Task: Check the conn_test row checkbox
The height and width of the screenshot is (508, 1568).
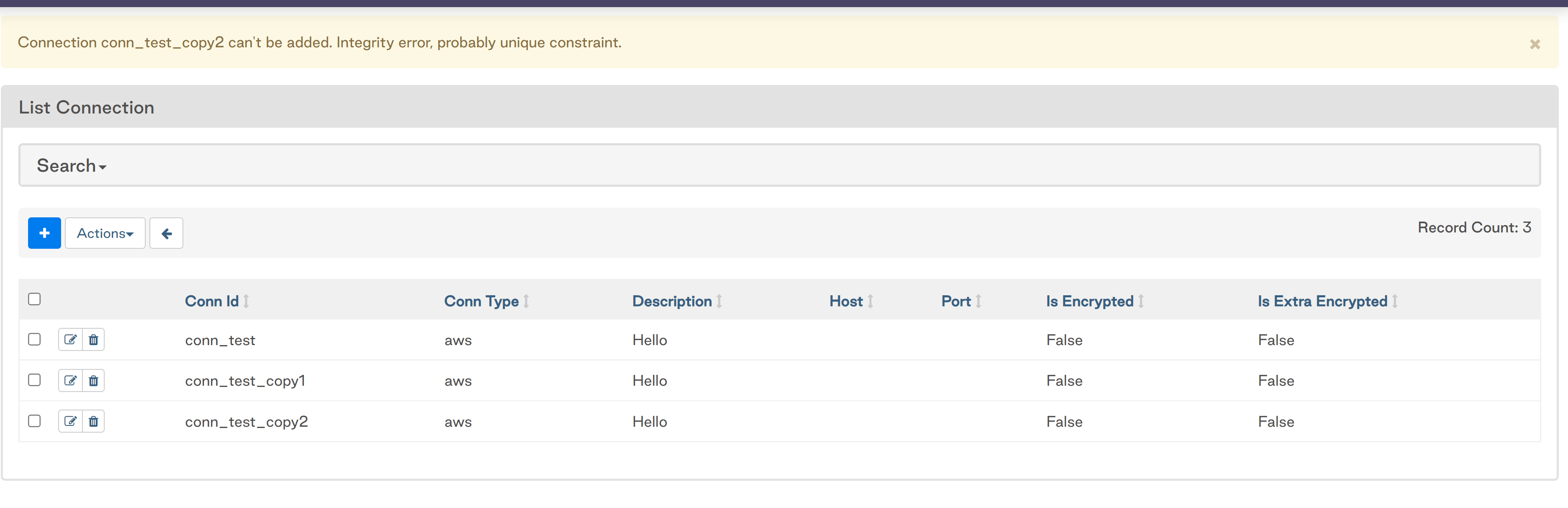Action: [35, 339]
